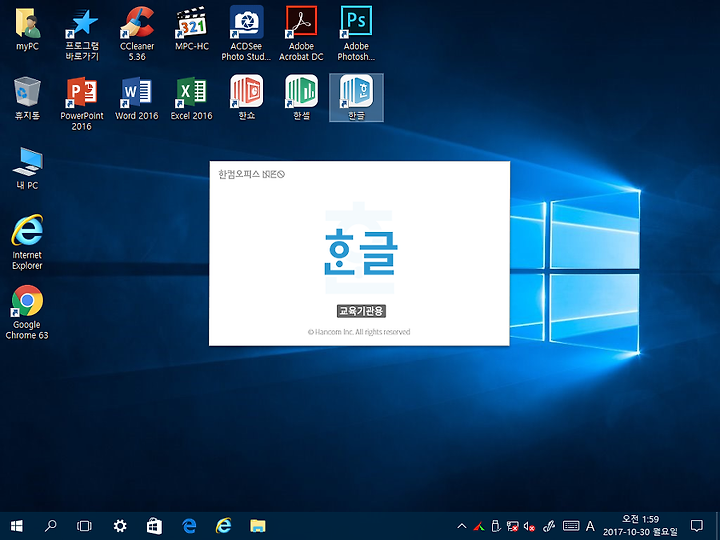Launch Internet Explorer from taskbar
Image resolution: width=720 pixels, height=540 pixels.
point(224,526)
